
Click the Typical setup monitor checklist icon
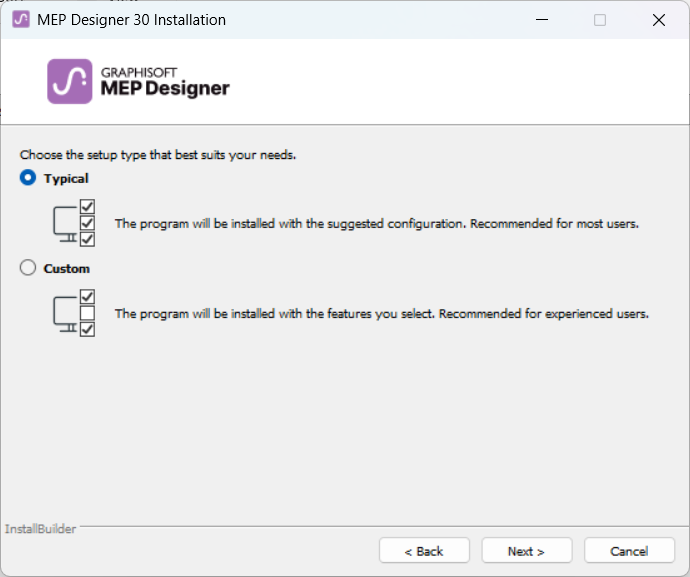point(74,223)
